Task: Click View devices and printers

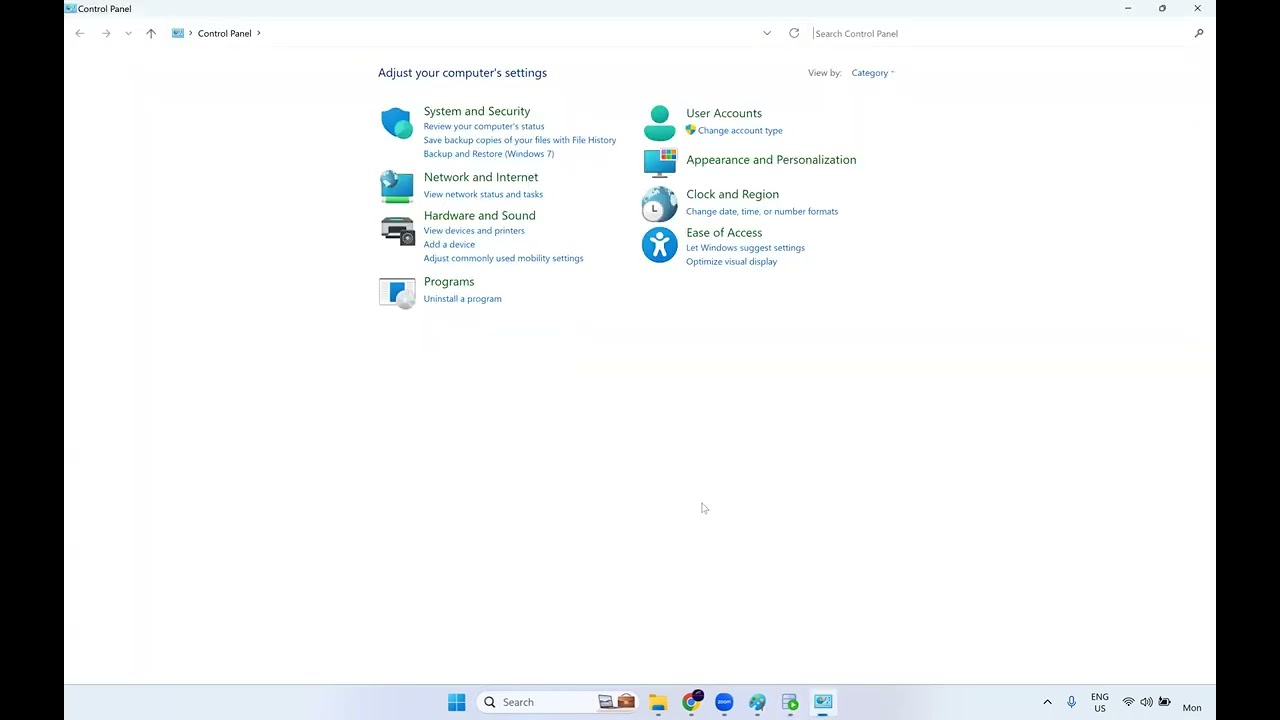Action: pos(474,230)
